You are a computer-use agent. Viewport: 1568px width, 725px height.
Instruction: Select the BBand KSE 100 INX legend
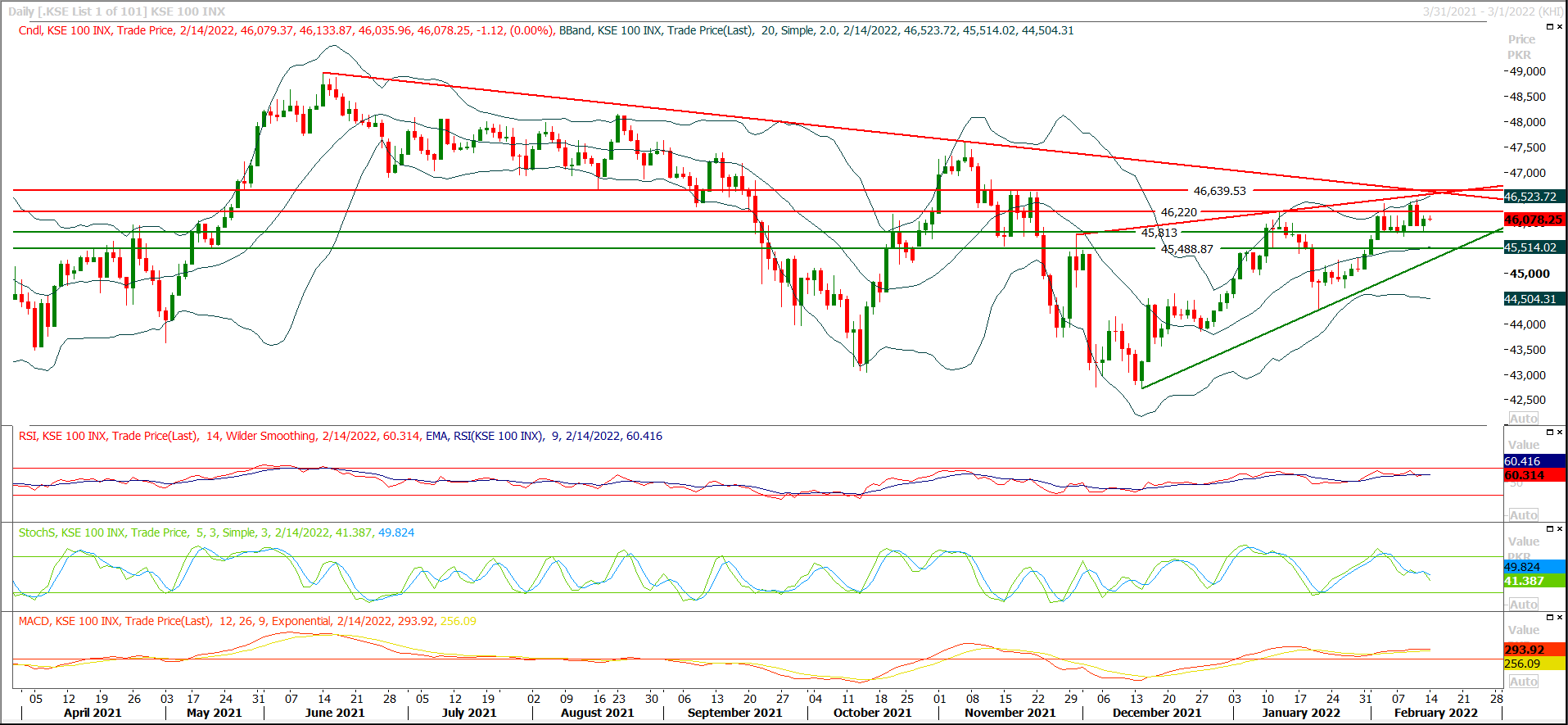pyautogui.click(x=816, y=30)
